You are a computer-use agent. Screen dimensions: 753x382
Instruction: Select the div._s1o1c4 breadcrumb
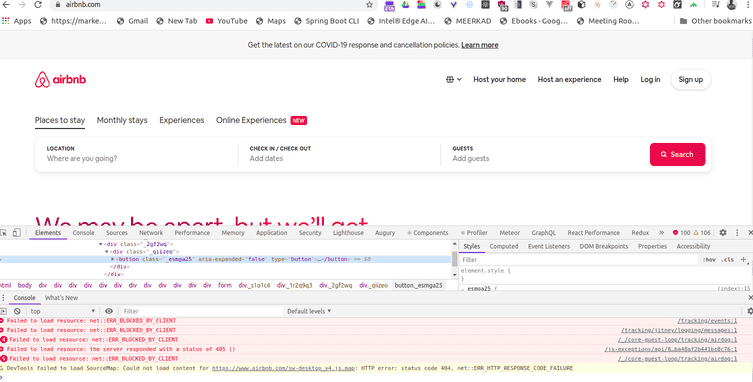point(255,285)
